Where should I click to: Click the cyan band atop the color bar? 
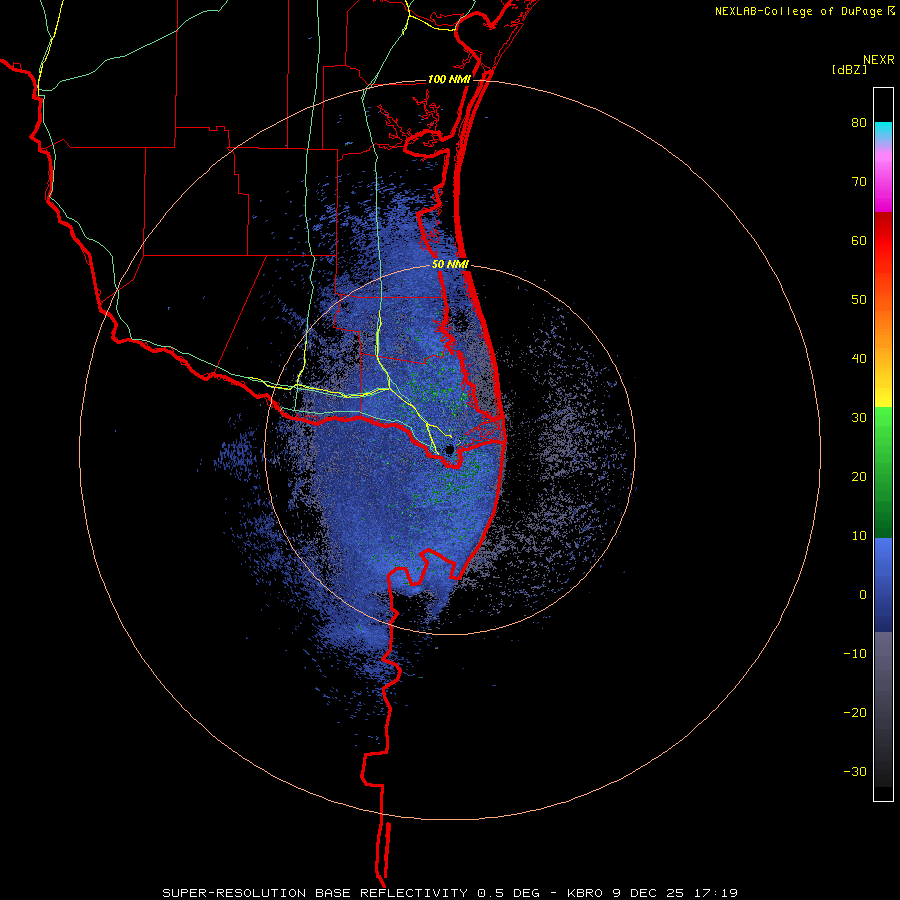pyautogui.click(x=883, y=131)
